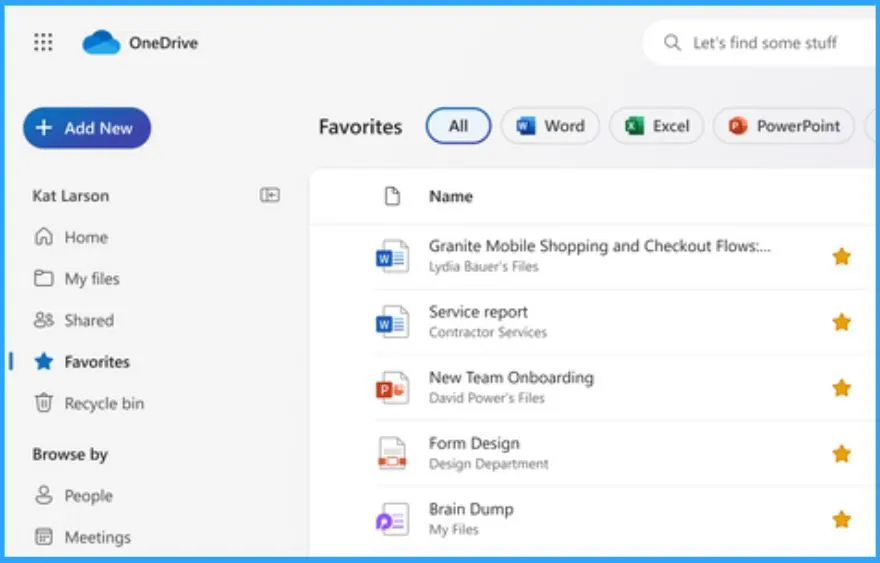Open the Recycle bin
Screen dimensions: 880x563
(89, 403)
